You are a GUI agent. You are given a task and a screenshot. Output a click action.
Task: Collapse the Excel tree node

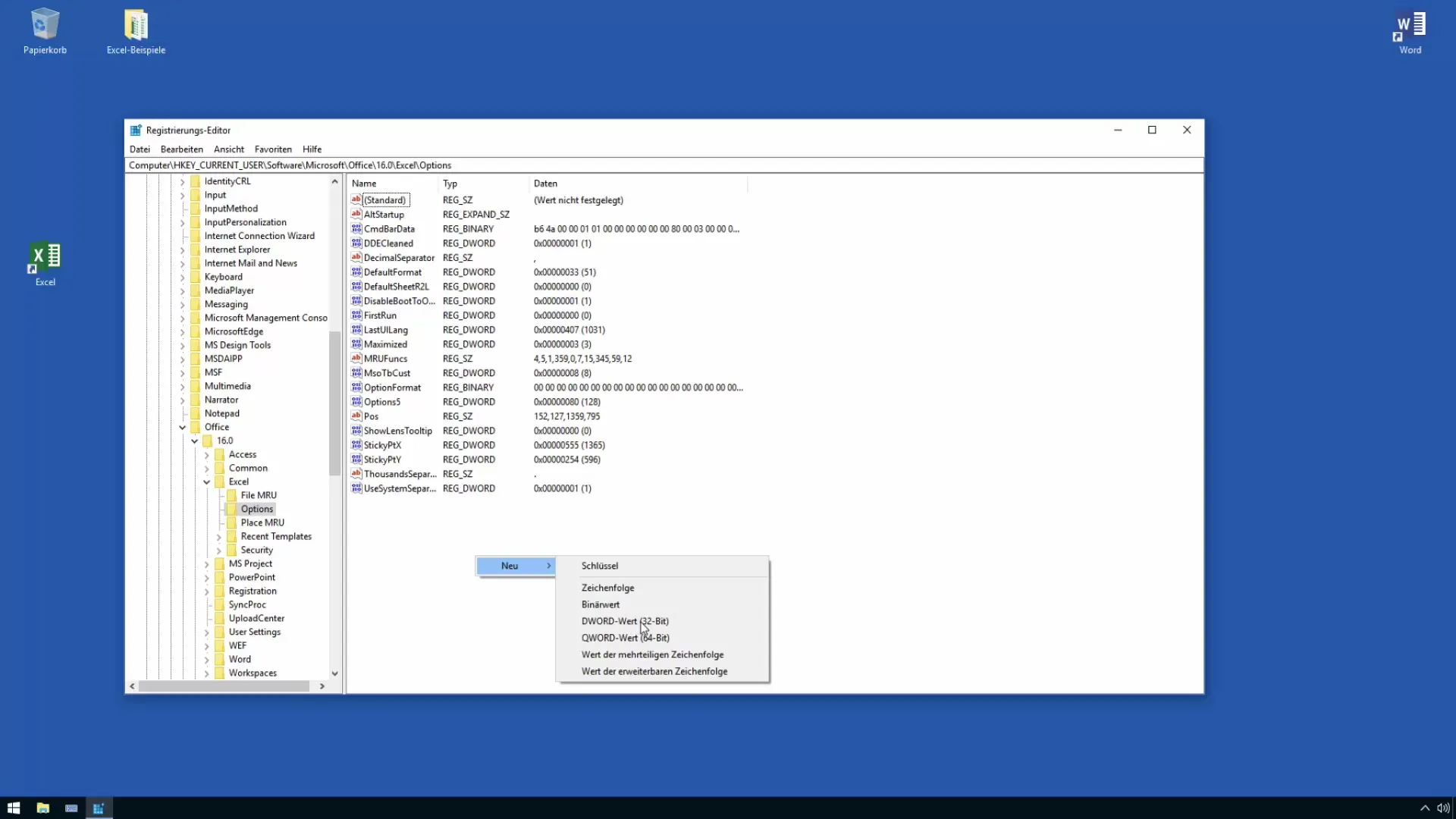point(207,482)
